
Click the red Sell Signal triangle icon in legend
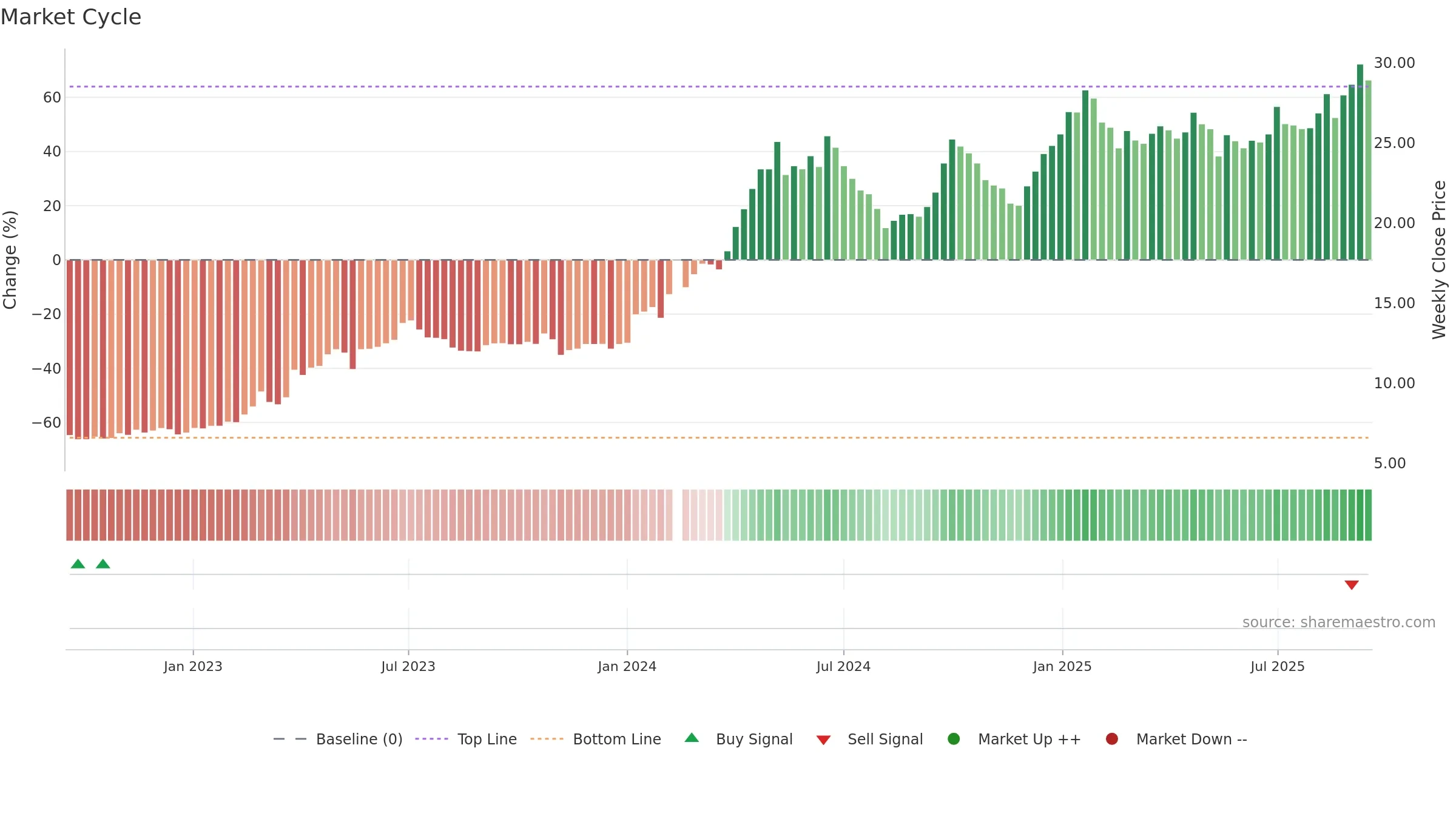[x=823, y=740]
